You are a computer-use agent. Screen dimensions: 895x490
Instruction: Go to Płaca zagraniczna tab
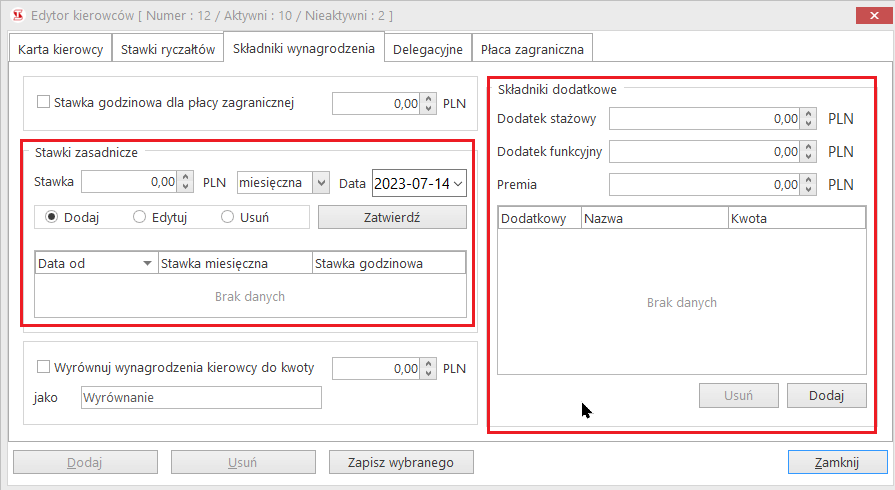(532, 50)
